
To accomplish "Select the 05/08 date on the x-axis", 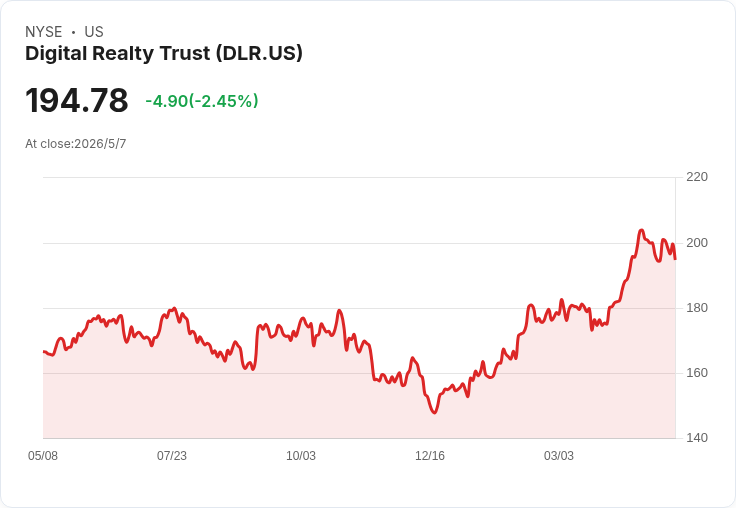I will click(x=43, y=456).
